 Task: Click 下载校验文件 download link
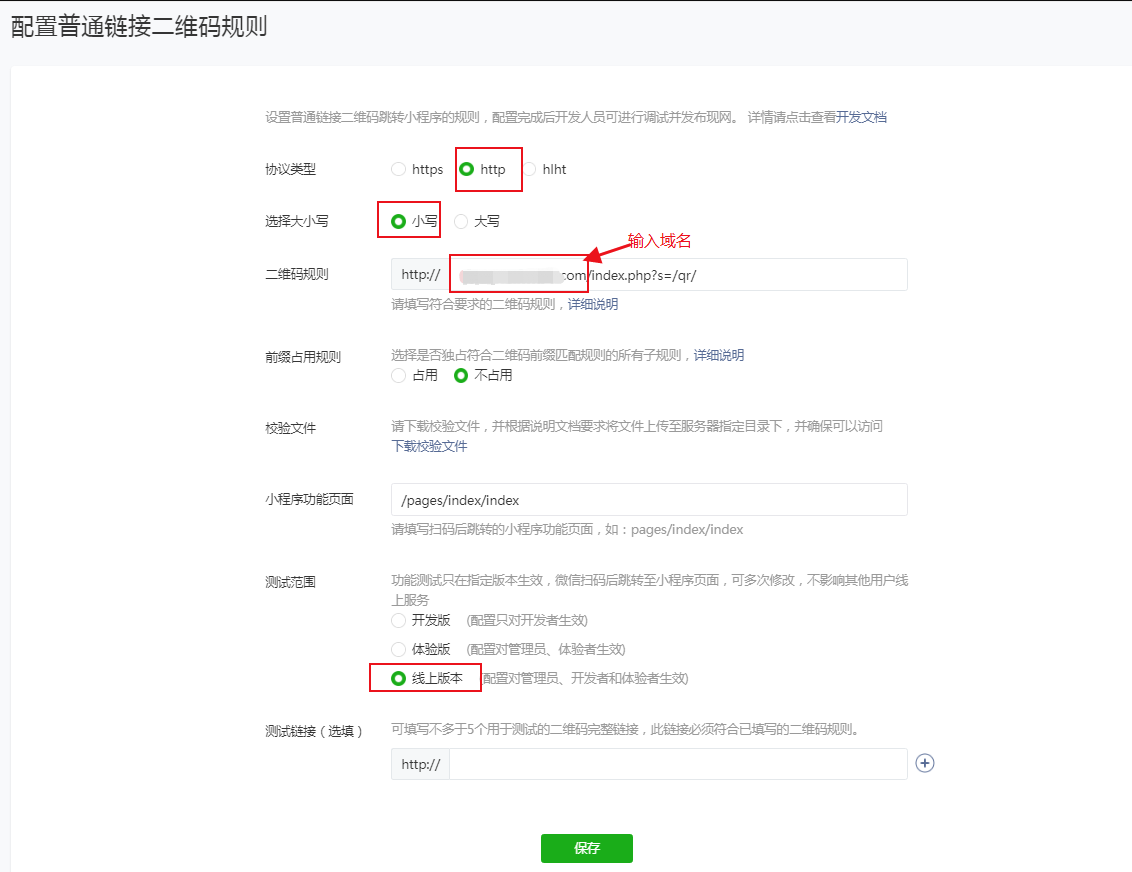tap(430, 446)
